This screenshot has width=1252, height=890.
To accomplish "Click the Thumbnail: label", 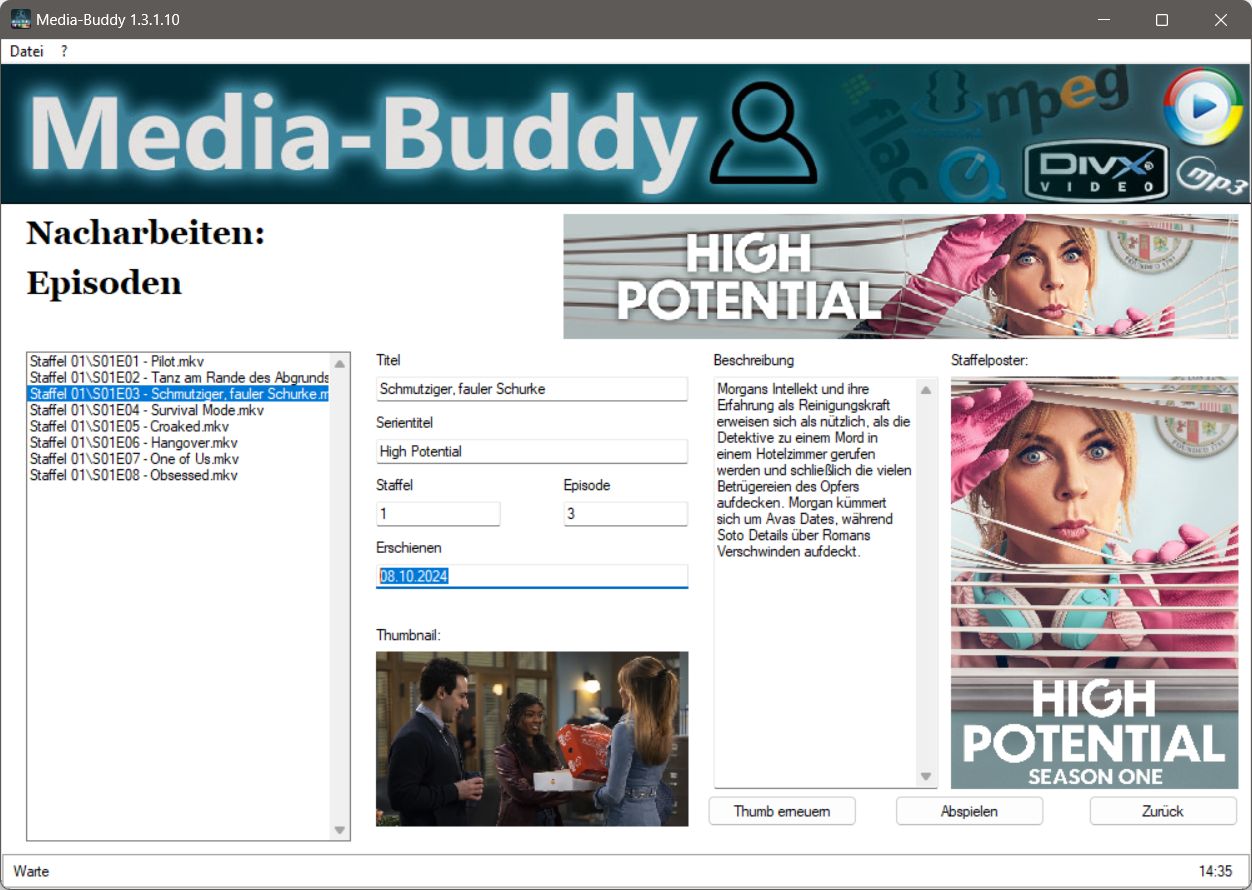I will point(408,635).
